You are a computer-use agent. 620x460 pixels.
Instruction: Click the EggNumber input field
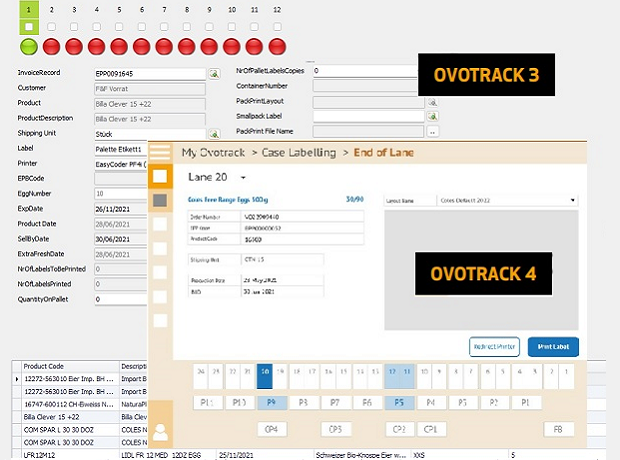click(x=120, y=193)
